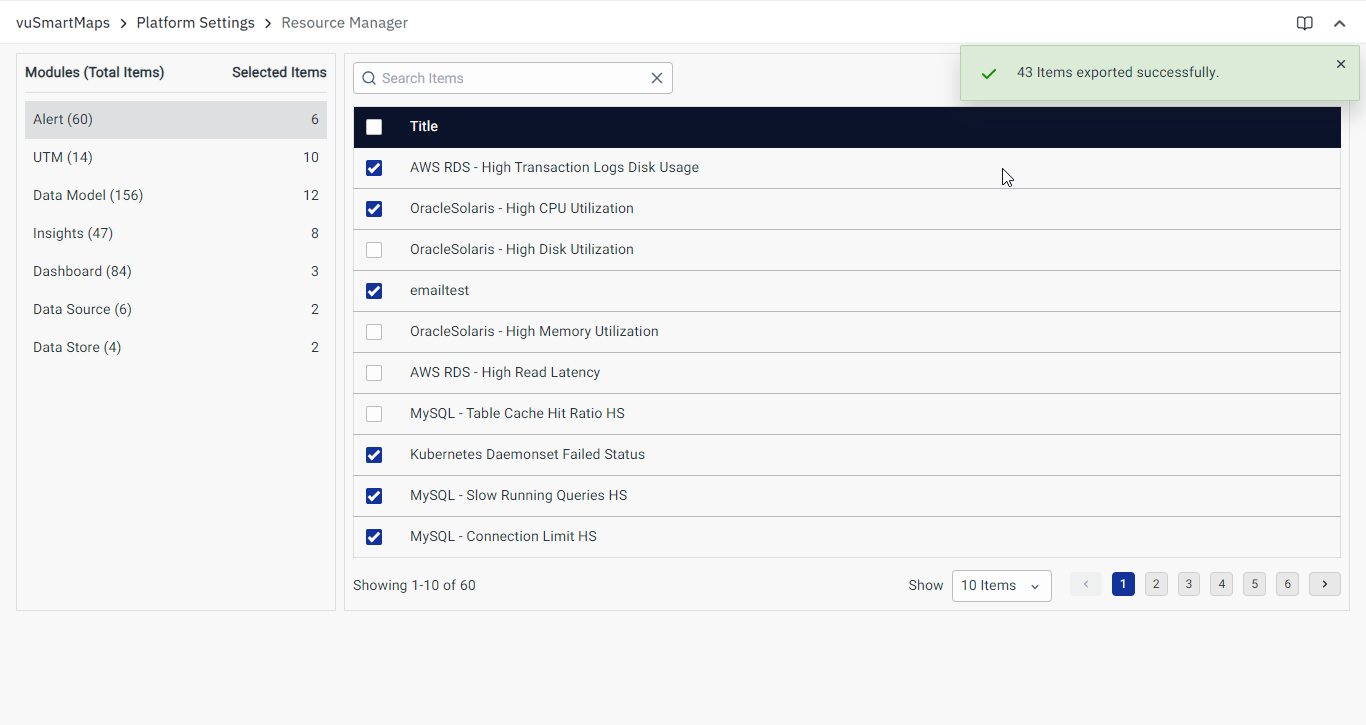The height and width of the screenshot is (725, 1366).
Task: Clear the search field using X icon
Action: pos(657,78)
